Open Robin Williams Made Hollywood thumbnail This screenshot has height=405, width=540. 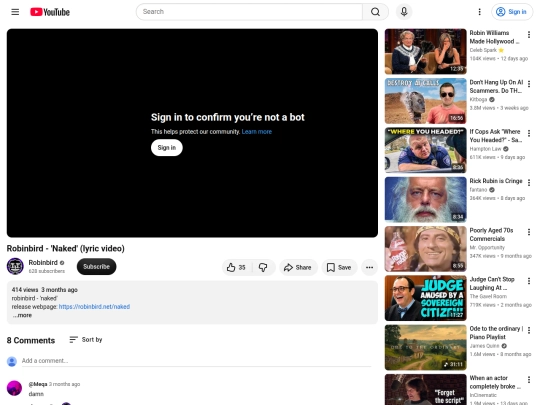click(x=426, y=52)
